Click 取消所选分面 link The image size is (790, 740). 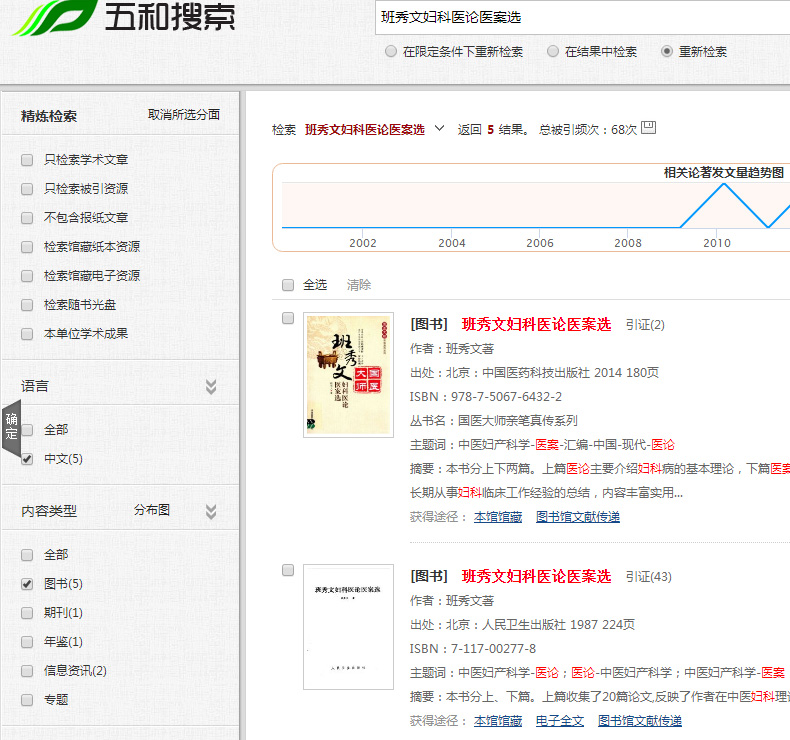coord(184,115)
